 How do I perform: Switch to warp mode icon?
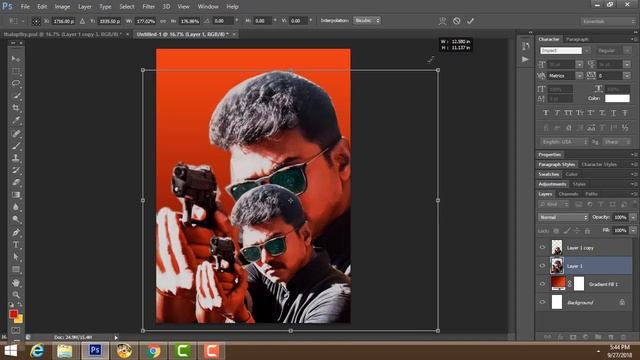coord(442,21)
